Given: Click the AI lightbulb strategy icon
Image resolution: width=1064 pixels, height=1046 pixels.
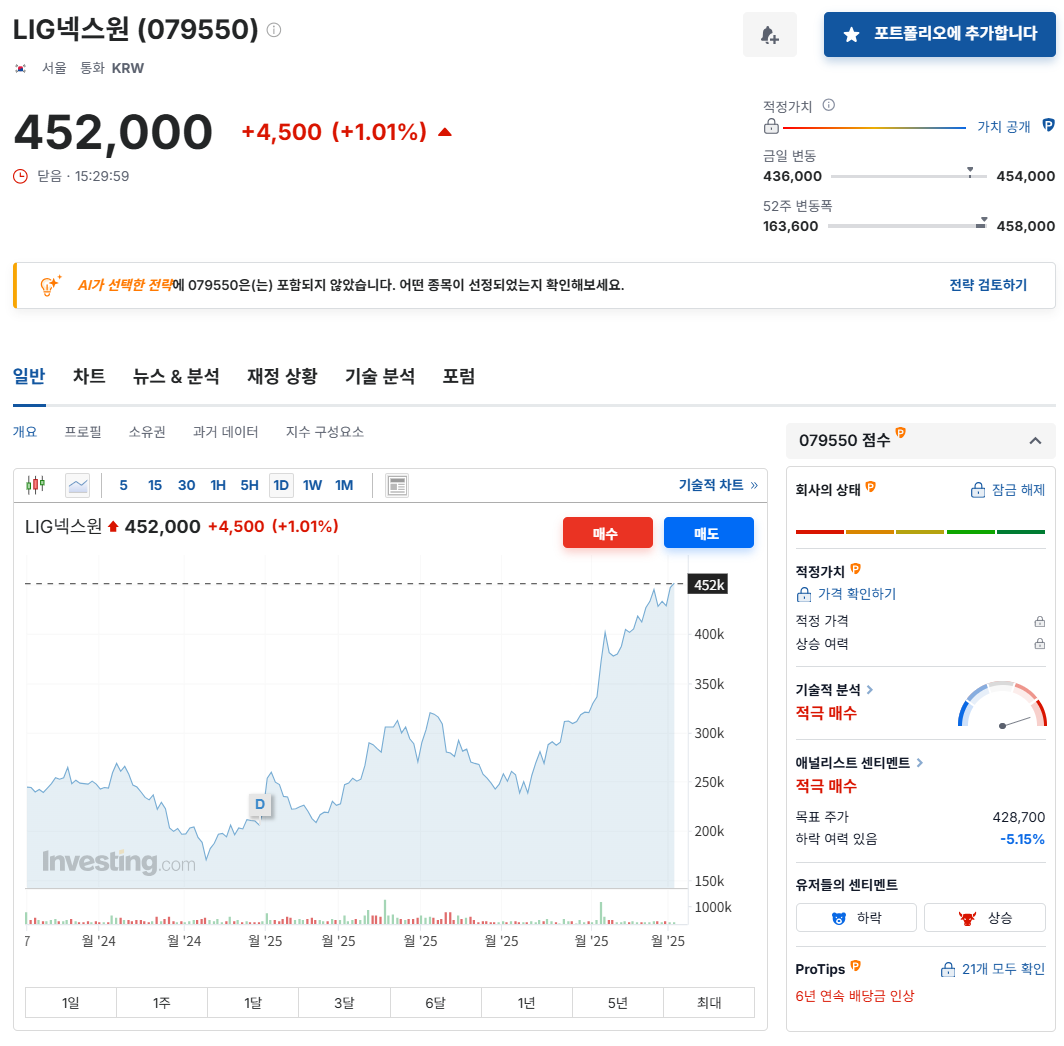Looking at the screenshot, I should tap(50, 286).
